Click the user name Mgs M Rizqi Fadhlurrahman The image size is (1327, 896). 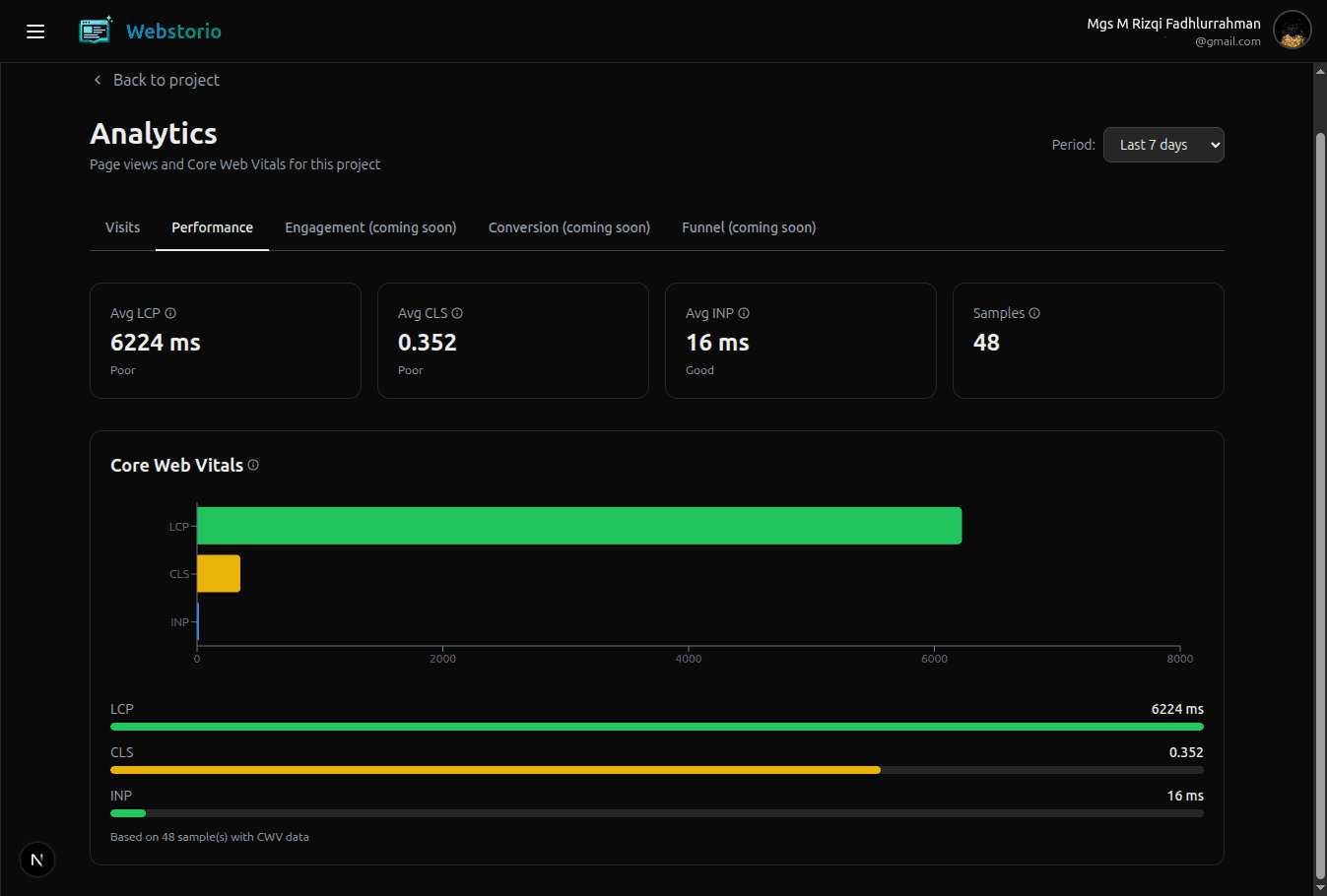(1173, 24)
